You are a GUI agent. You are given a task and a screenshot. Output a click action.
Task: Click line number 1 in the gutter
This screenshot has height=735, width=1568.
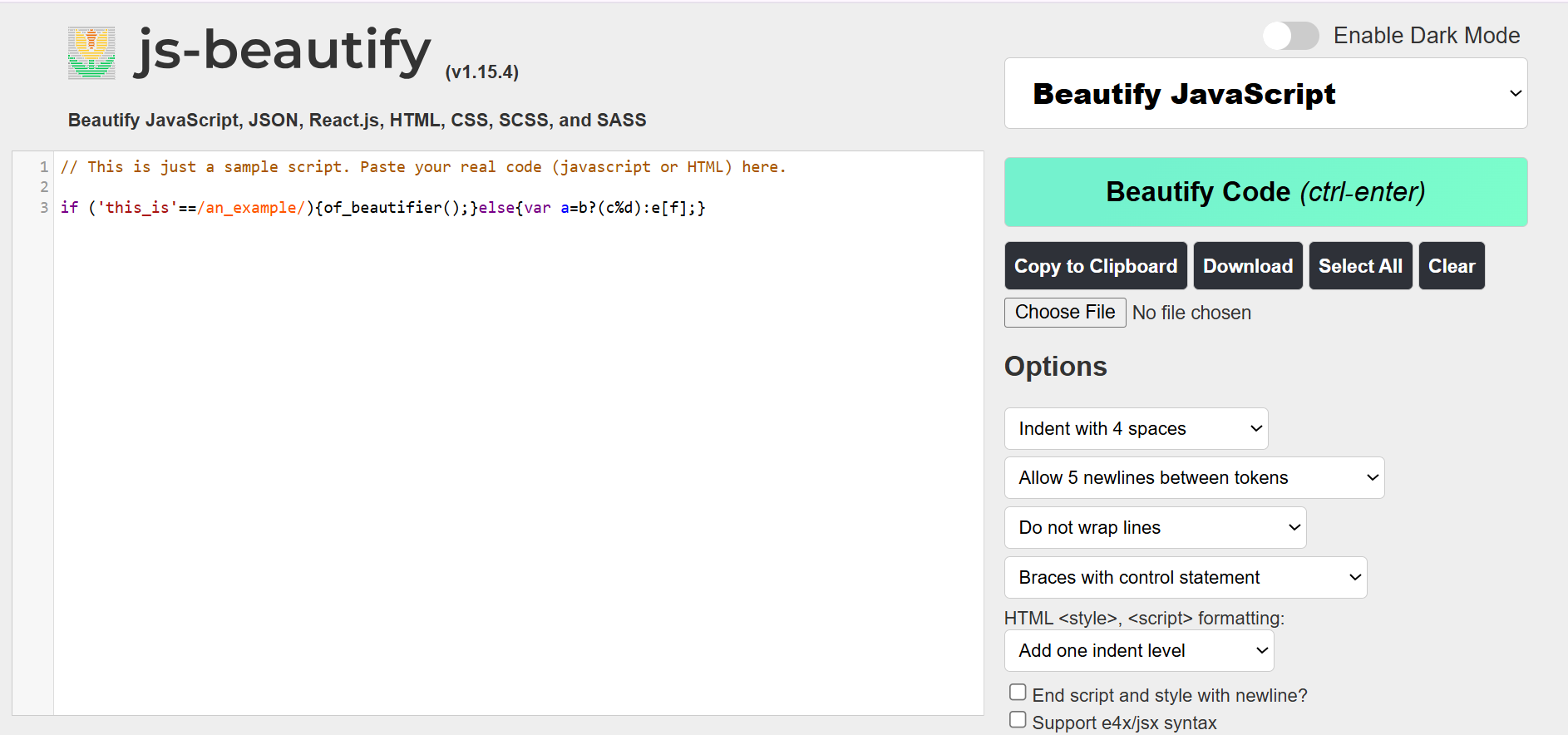(44, 167)
